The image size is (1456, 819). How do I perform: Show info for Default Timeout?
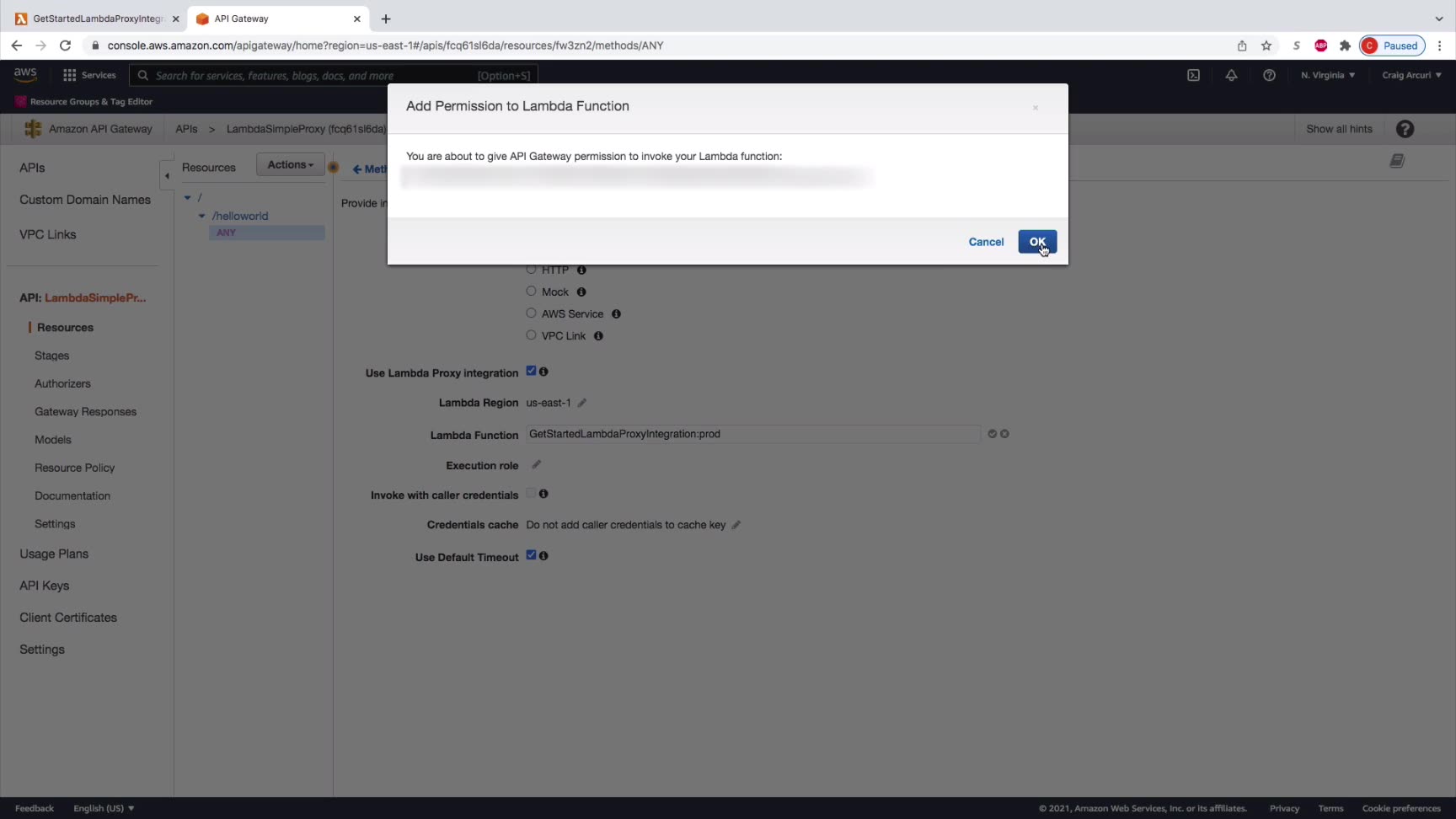coord(543,556)
